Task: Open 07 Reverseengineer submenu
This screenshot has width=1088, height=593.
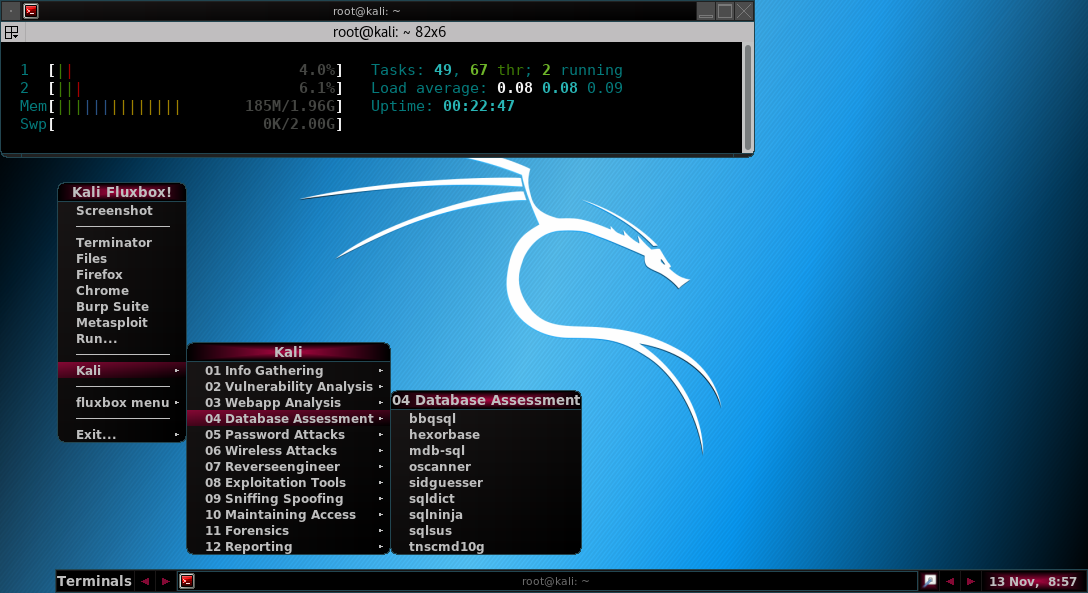Action: [289, 466]
